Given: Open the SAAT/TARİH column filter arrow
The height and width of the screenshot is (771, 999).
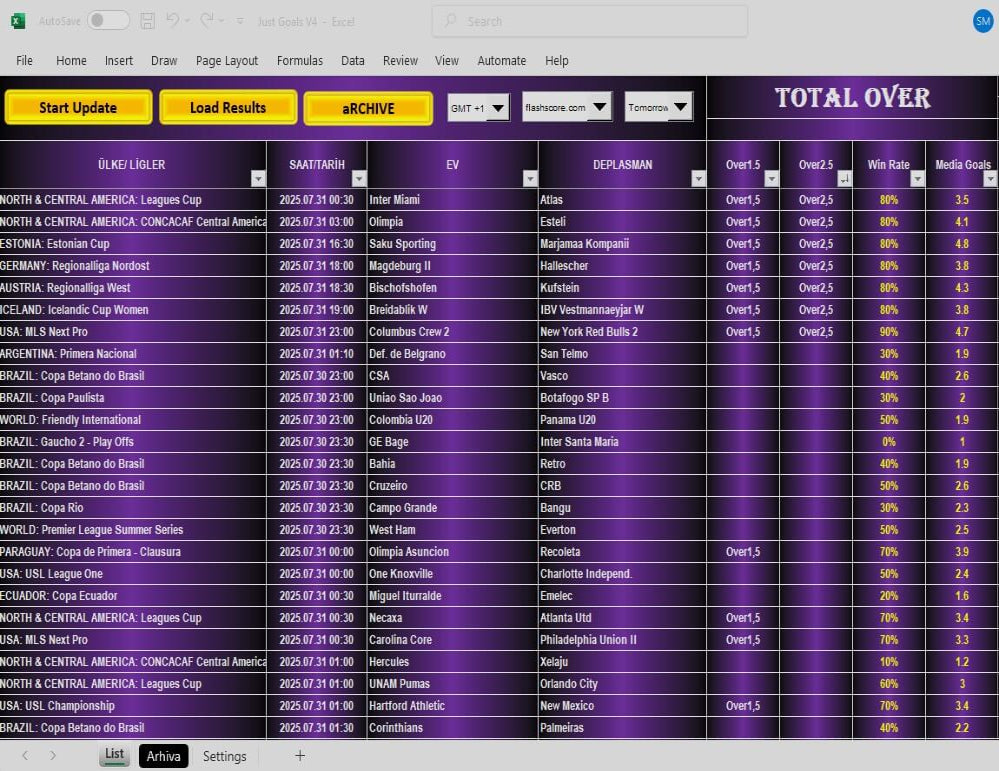Looking at the screenshot, I should click(x=359, y=178).
